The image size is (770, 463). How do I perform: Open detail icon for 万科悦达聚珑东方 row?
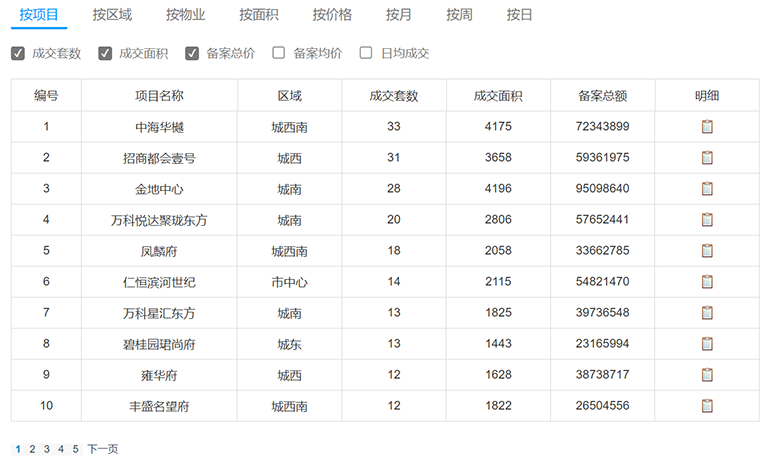(707, 219)
